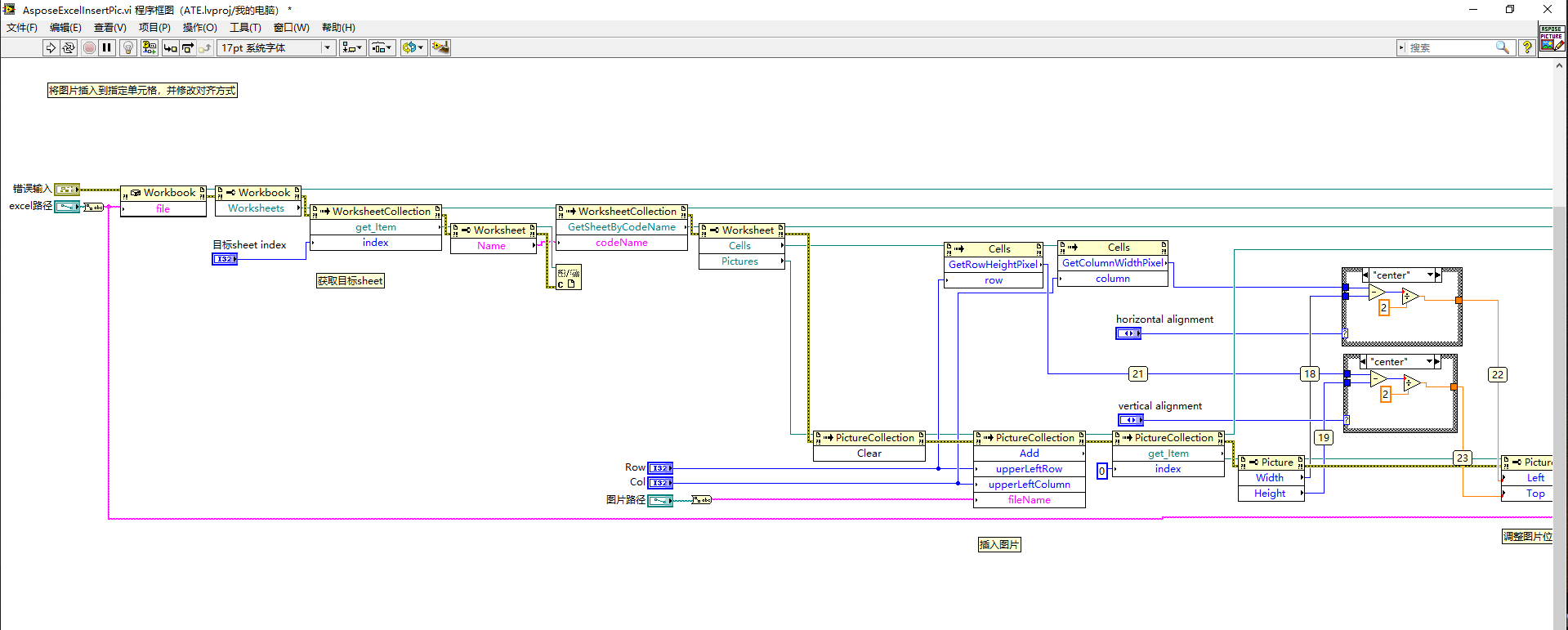This screenshot has height=630, width=1568.
Task: Select Path To String node after excel路径
Action: pos(94,207)
